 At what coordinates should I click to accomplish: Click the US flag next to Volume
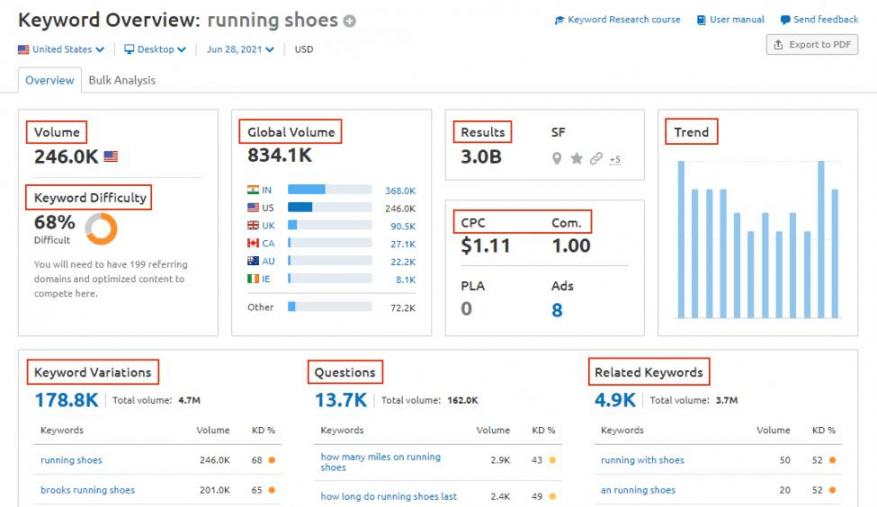(110, 157)
